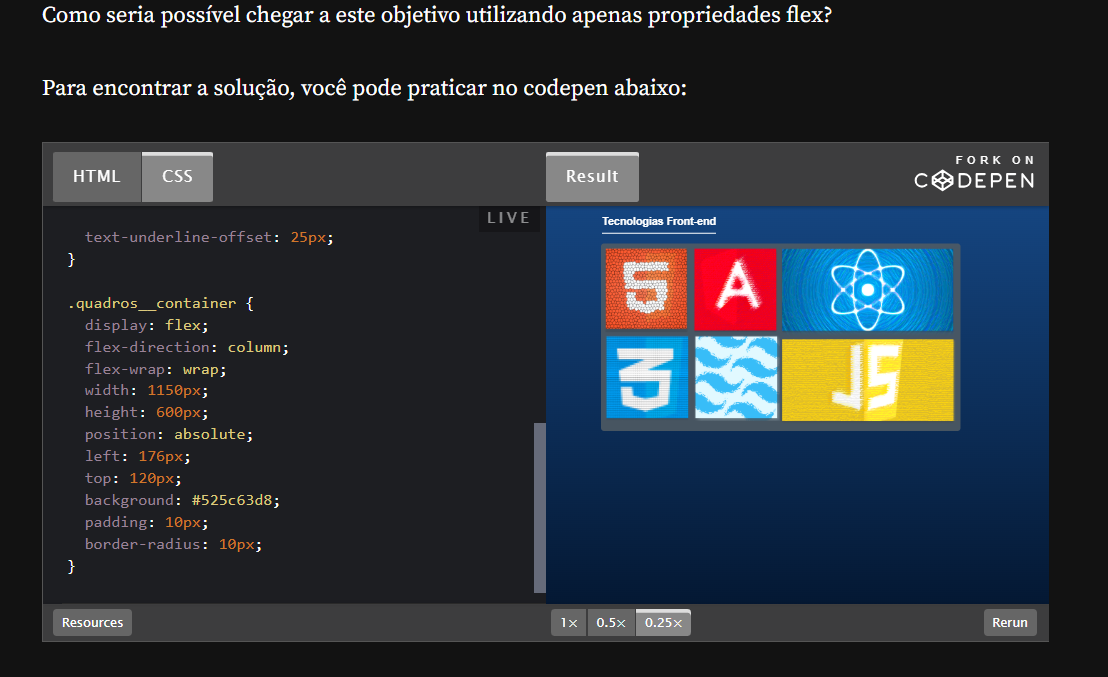Click the LIVE indicator label

tap(509, 218)
